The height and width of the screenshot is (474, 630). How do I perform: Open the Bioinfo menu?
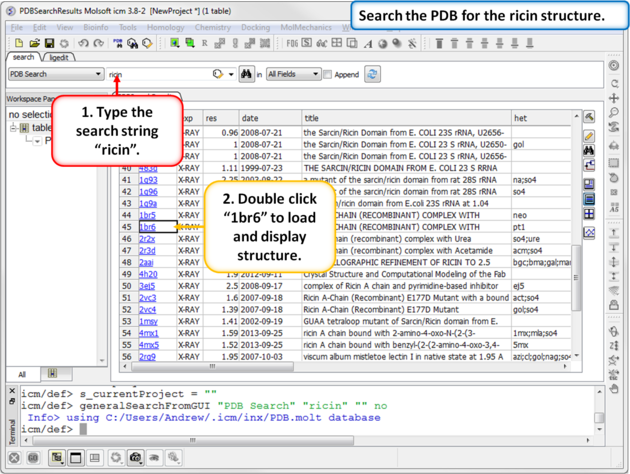coord(96,28)
